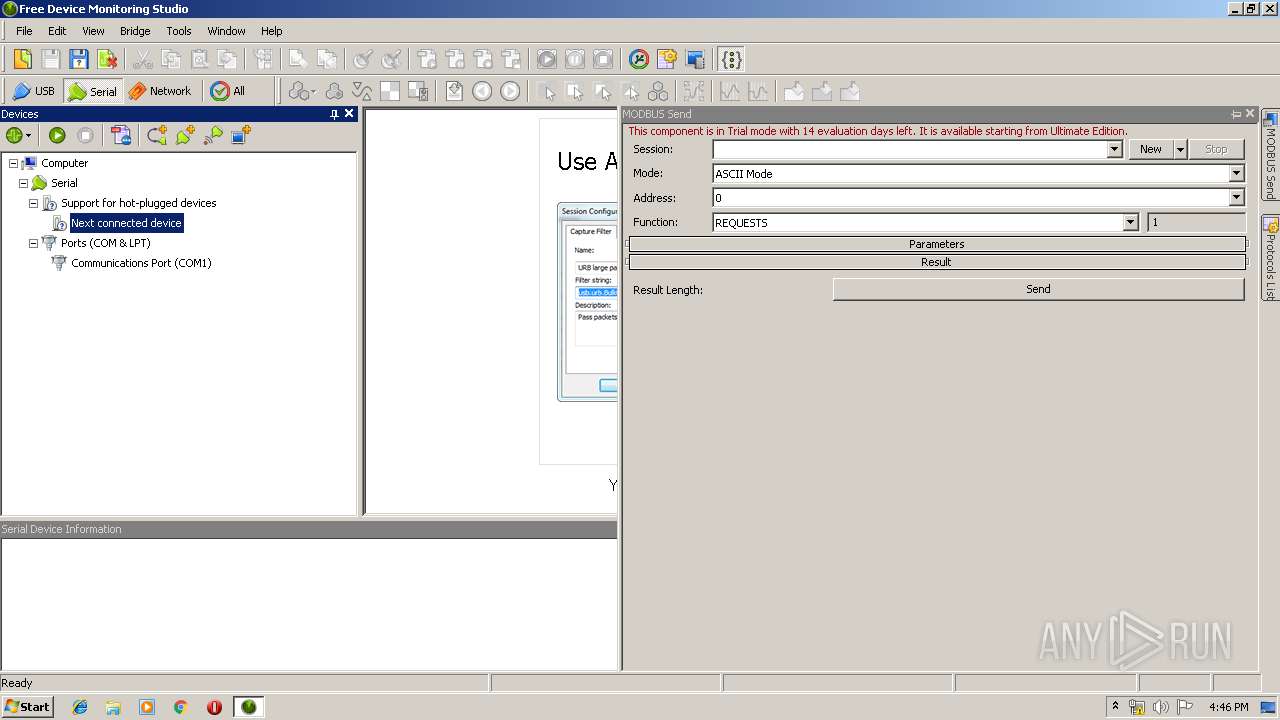Screen dimensions: 1280x720
Task: Pin the MODBUS Send panel
Action: click(1236, 114)
